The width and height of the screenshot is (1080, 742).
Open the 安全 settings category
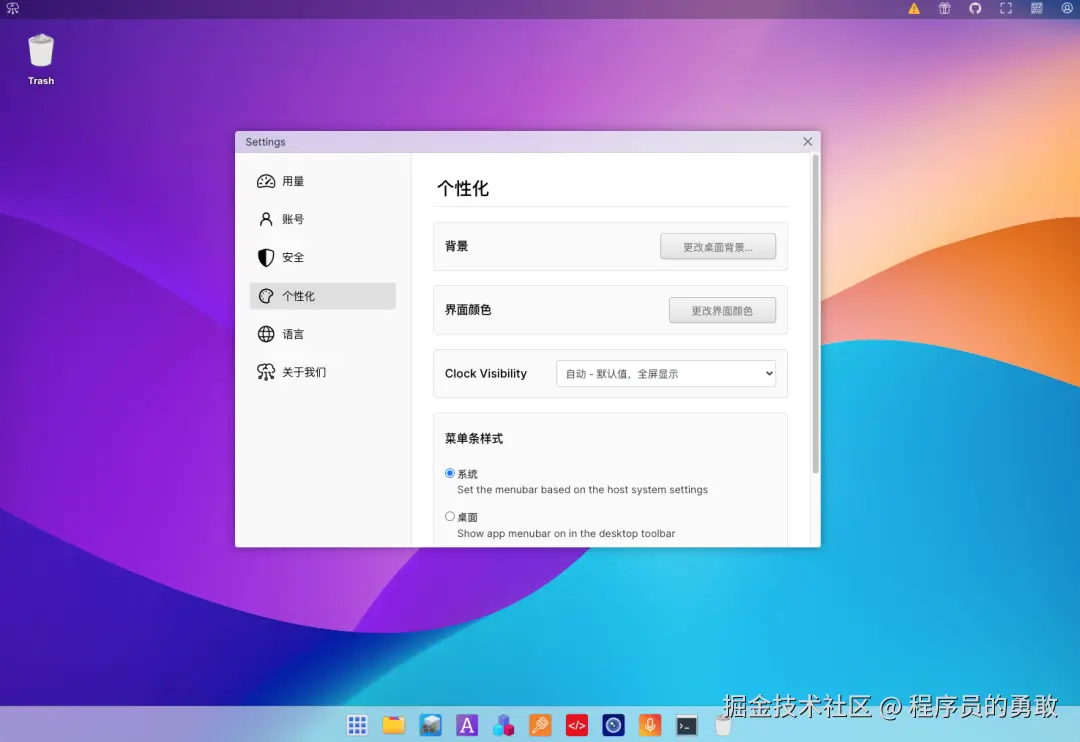[x=292, y=257]
